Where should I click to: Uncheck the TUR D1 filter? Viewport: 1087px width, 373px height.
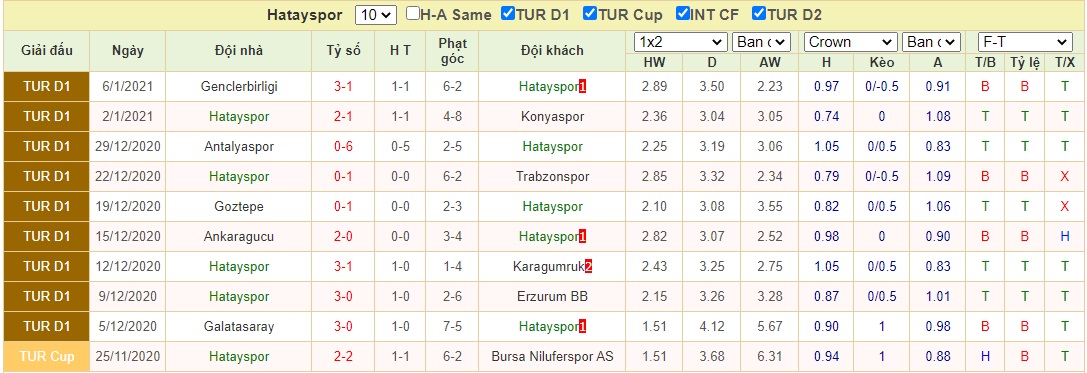[507, 14]
